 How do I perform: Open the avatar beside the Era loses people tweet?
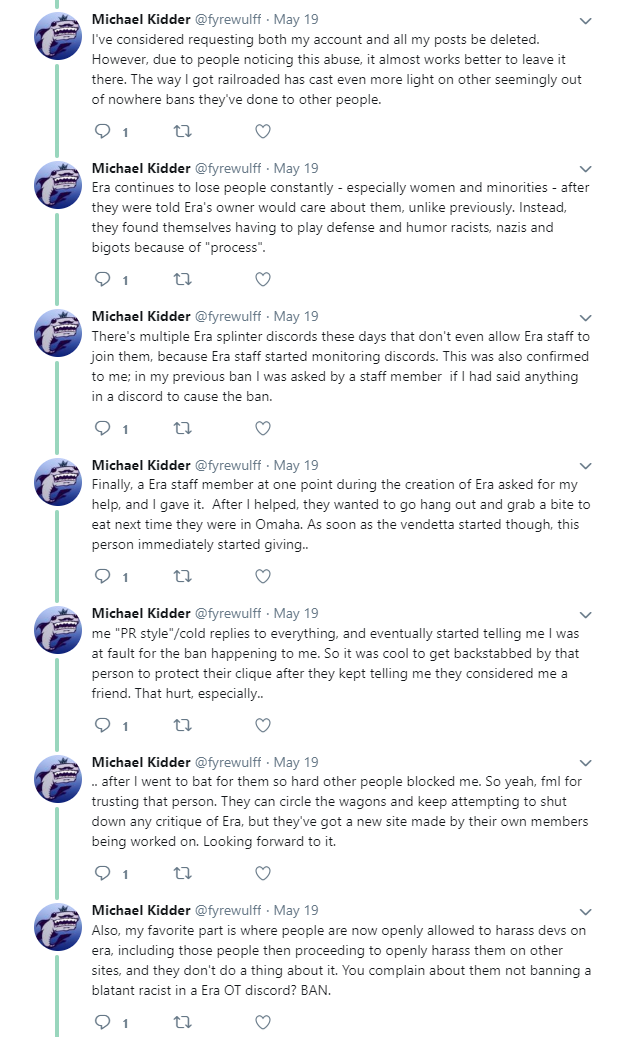[x=58, y=185]
